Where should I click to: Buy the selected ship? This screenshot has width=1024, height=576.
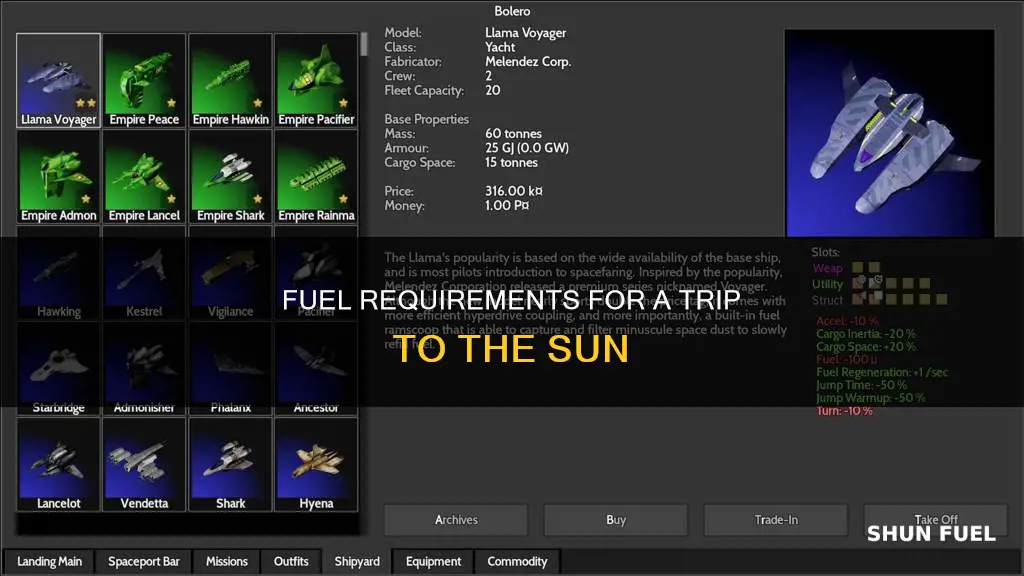616,520
